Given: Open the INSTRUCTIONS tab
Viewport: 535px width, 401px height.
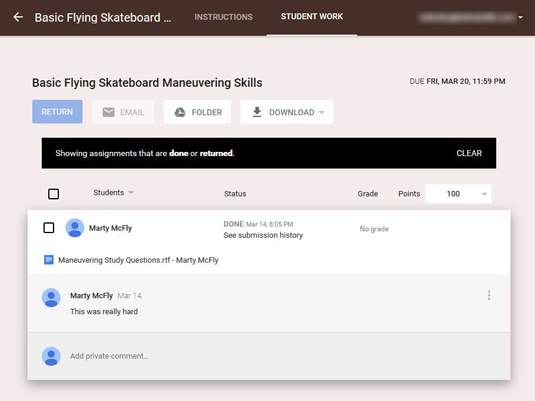Looking at the screenshot, I should (223, 17).
